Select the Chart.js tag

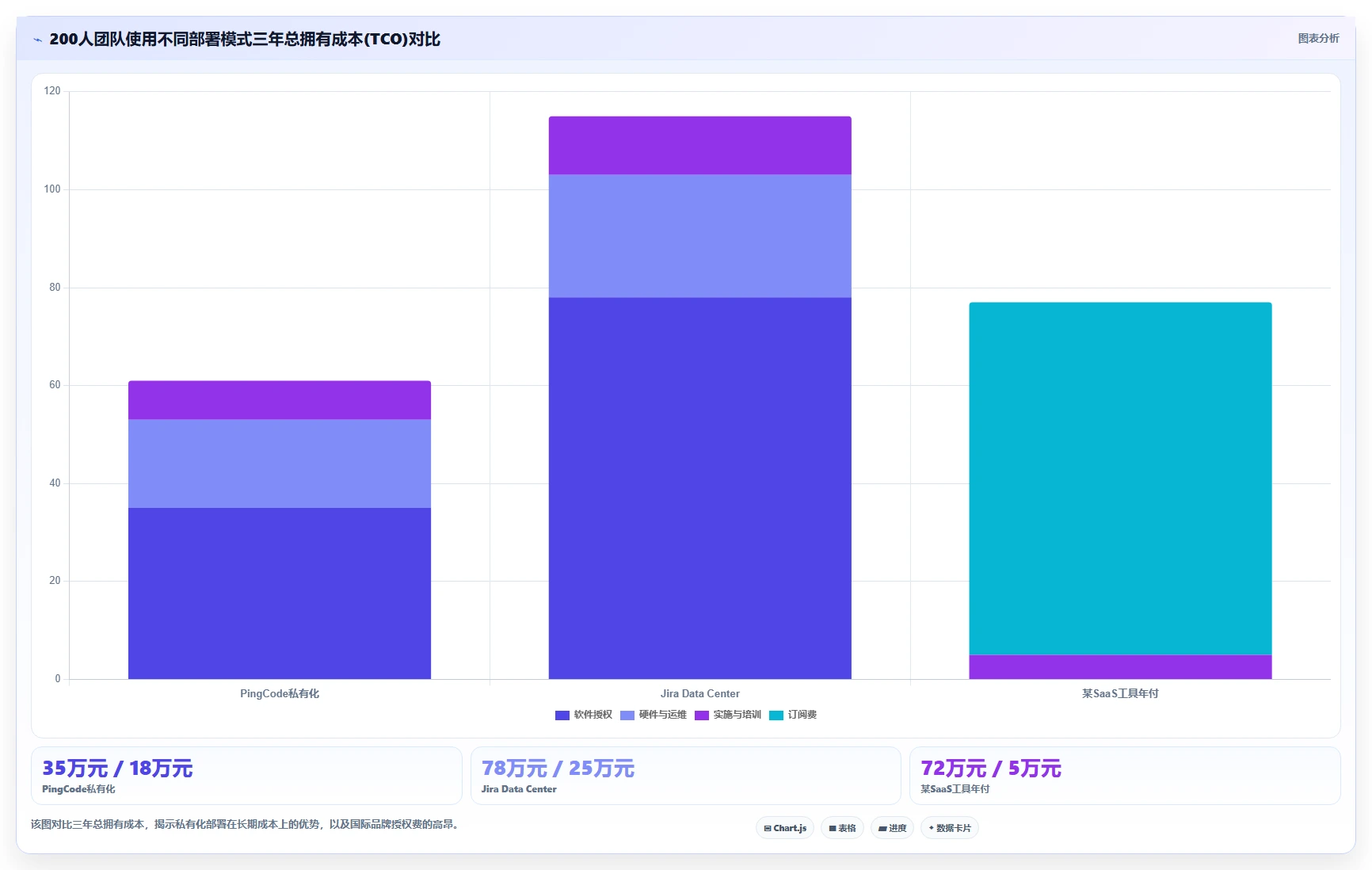pos(785,828)
